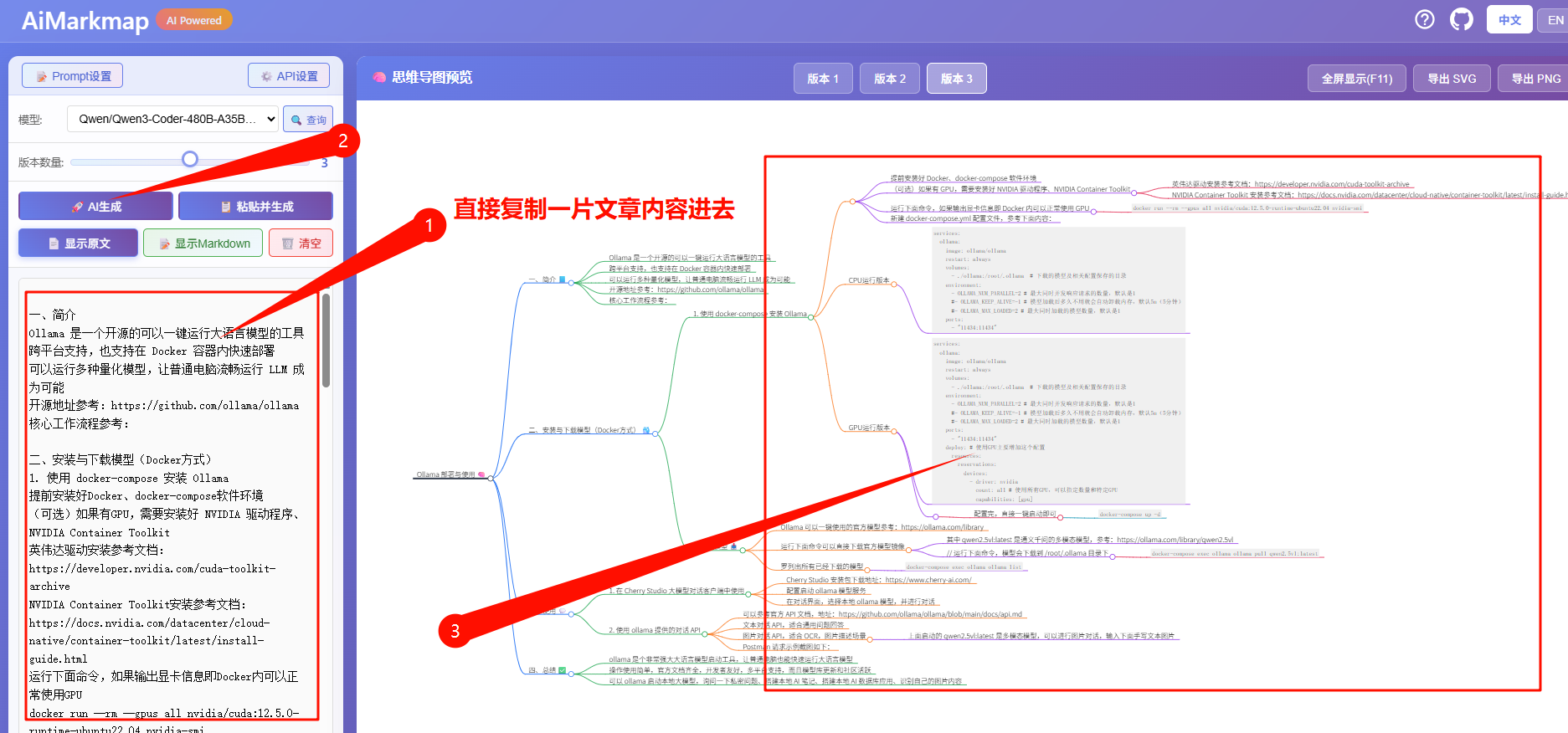Open the help question-mark icon

tap(1425, 19)
